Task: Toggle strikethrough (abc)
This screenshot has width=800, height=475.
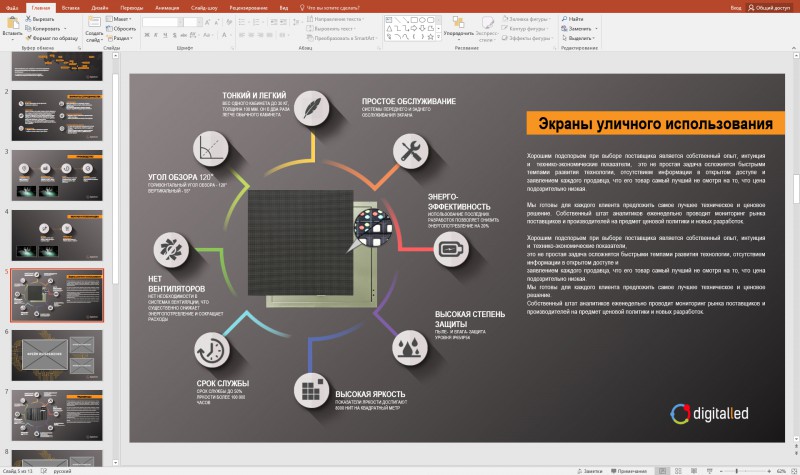Action: [184, 35]
